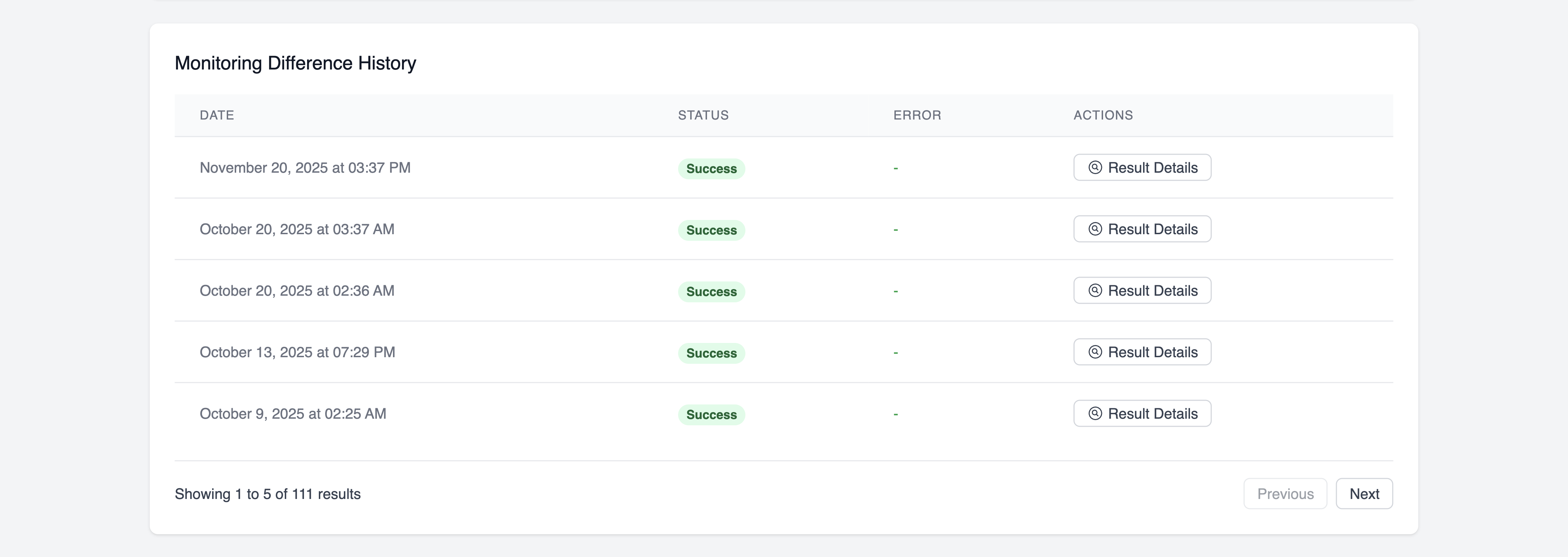Click the Monitoring Difference History title
The width and height of the screenshot is (1568, 557).
295,63
